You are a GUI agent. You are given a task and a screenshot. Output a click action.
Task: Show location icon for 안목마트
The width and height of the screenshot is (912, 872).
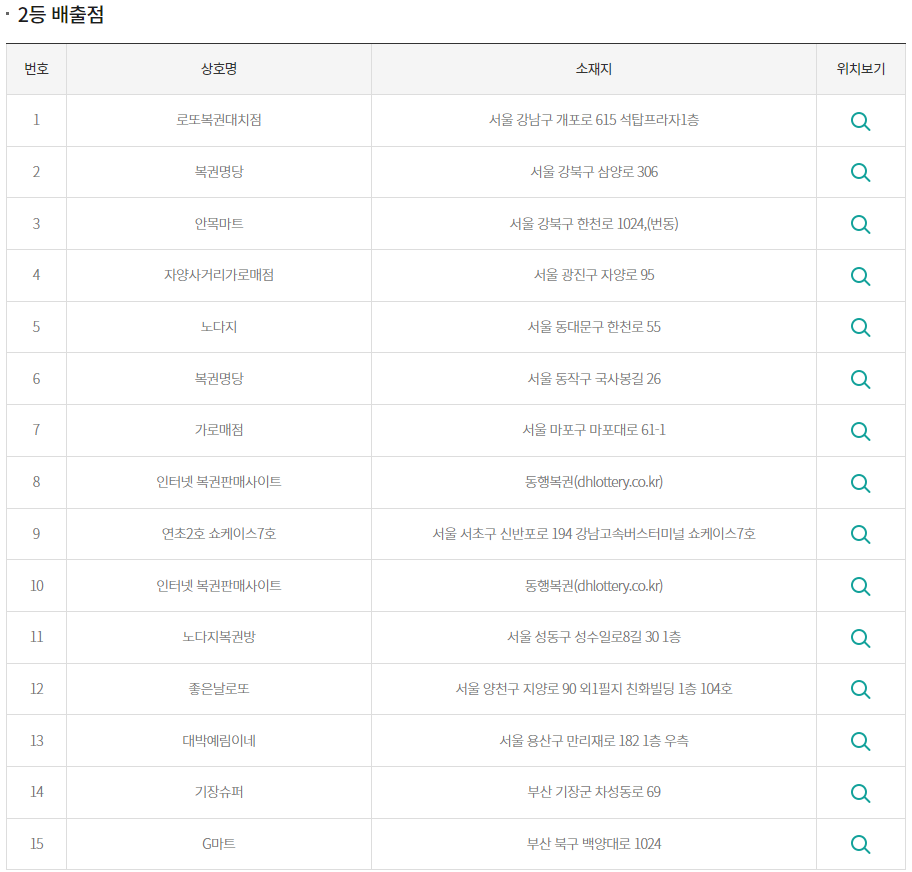[x=860, y=225]
